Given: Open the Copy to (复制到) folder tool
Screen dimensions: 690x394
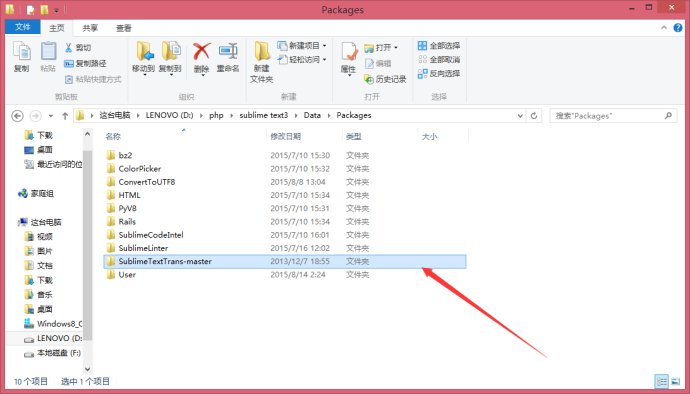Looking at the screenshot, I should (x=170, y=57).
